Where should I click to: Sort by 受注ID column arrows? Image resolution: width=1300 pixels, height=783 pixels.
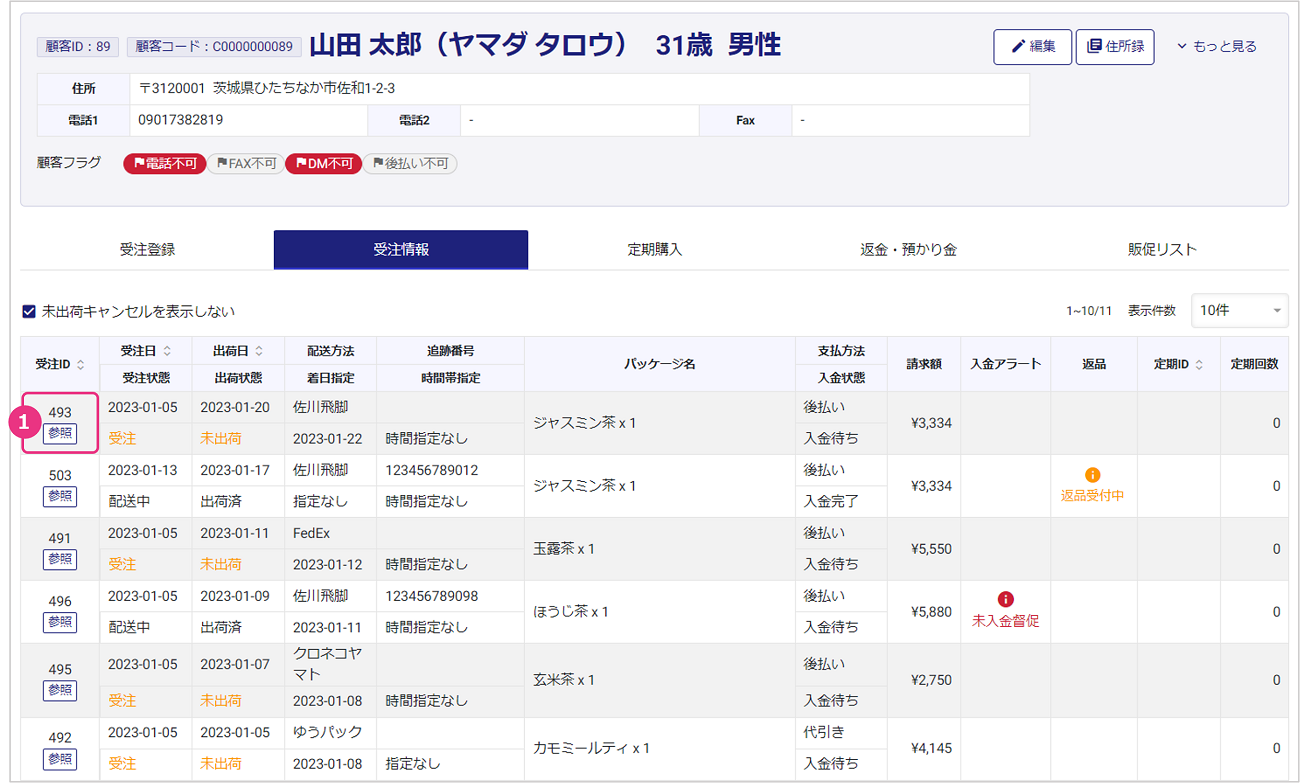pyautogui.click(x=81, y=365)
